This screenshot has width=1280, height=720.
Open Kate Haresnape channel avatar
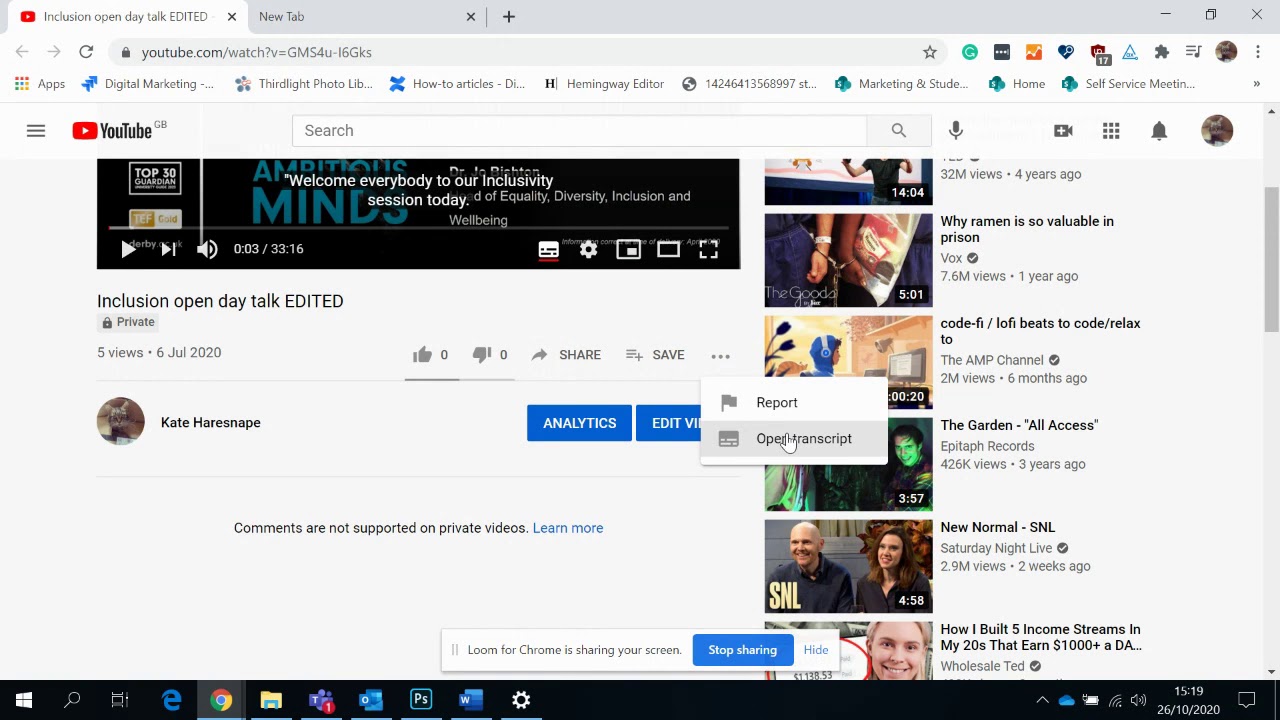tap(121, 421)
